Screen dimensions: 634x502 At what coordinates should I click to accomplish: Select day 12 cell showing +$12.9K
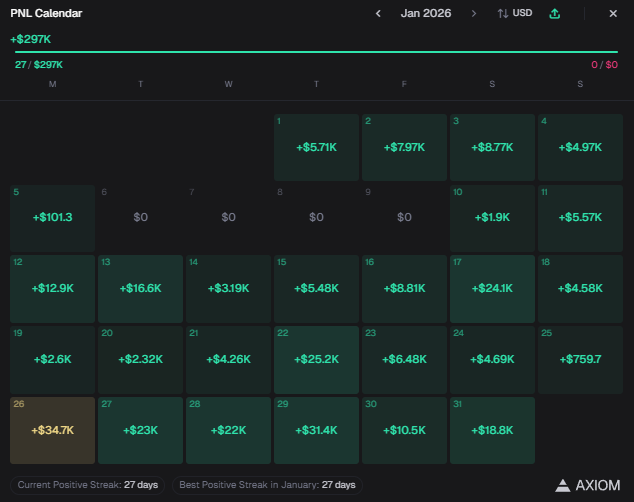click(53, 289)
